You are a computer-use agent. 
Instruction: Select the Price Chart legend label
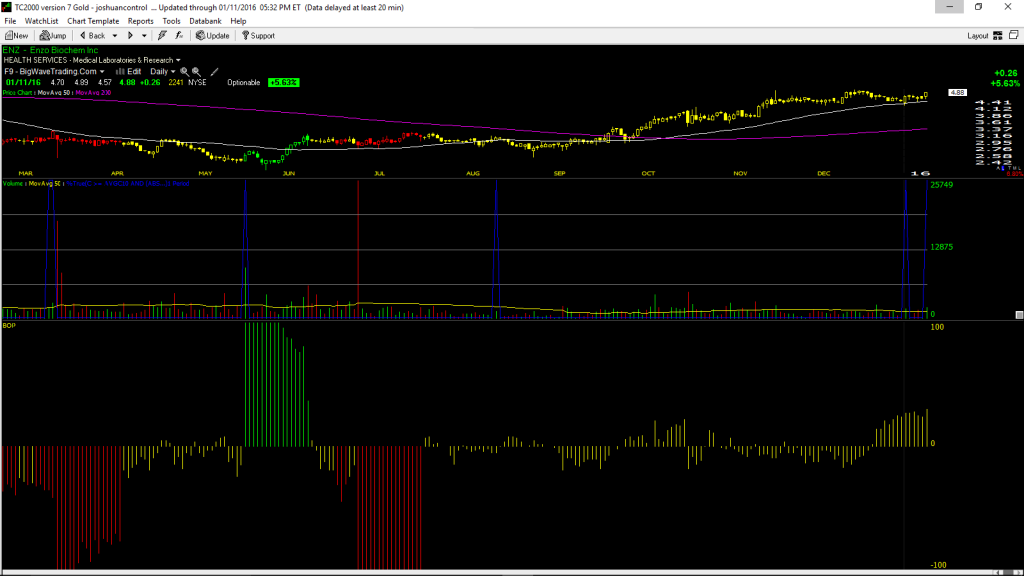tap(18, 93)
